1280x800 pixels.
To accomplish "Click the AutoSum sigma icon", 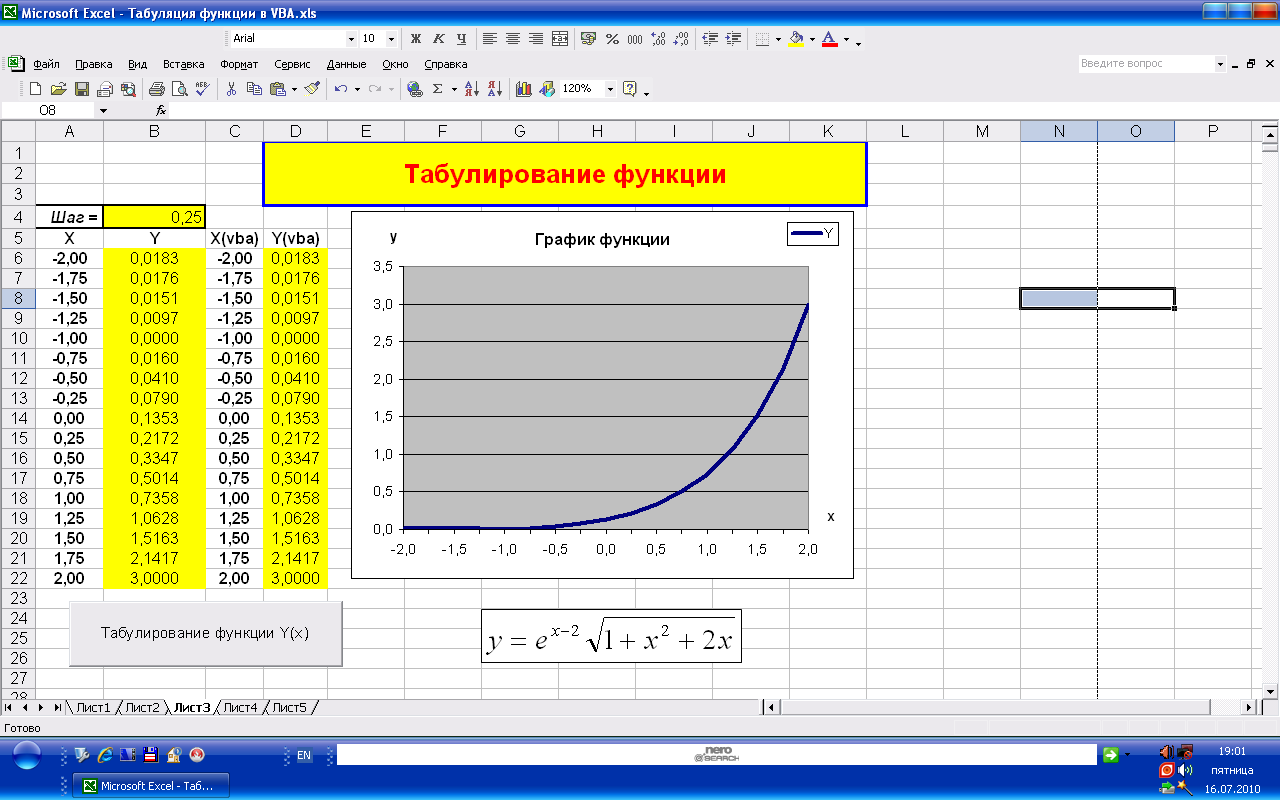I will tap(437, 89).
